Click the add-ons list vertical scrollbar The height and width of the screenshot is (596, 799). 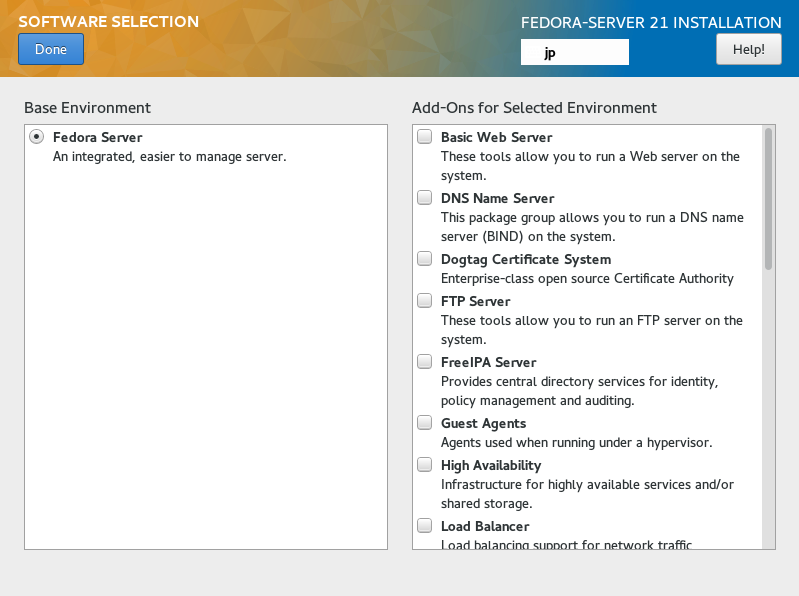coord(768,199)
